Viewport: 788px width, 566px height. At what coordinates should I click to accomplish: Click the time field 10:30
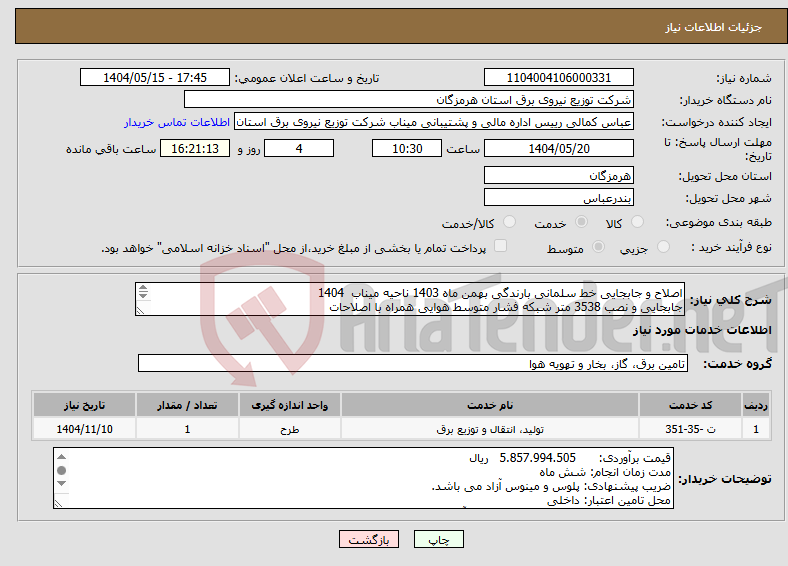coord(407,148)
